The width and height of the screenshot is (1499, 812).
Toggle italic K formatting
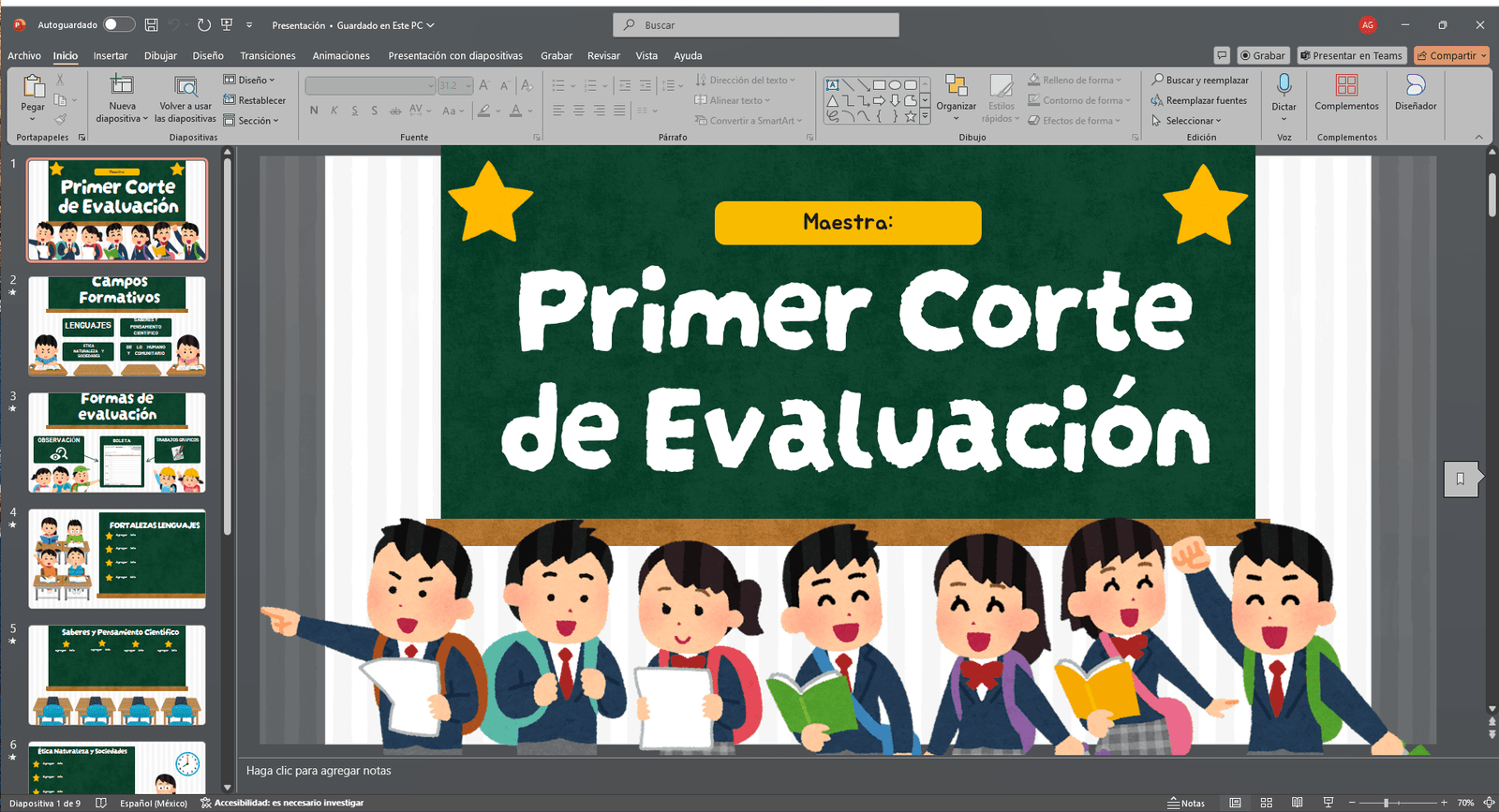[334, 111]
